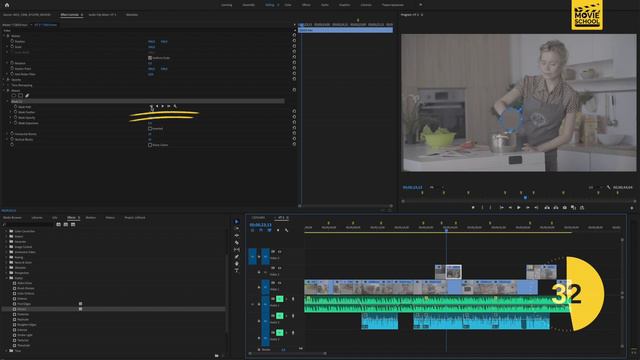This screenshot has width=640, height=360.
Task: Select the Selection tool in Tools panel
Action: click(x=237, y=222)
